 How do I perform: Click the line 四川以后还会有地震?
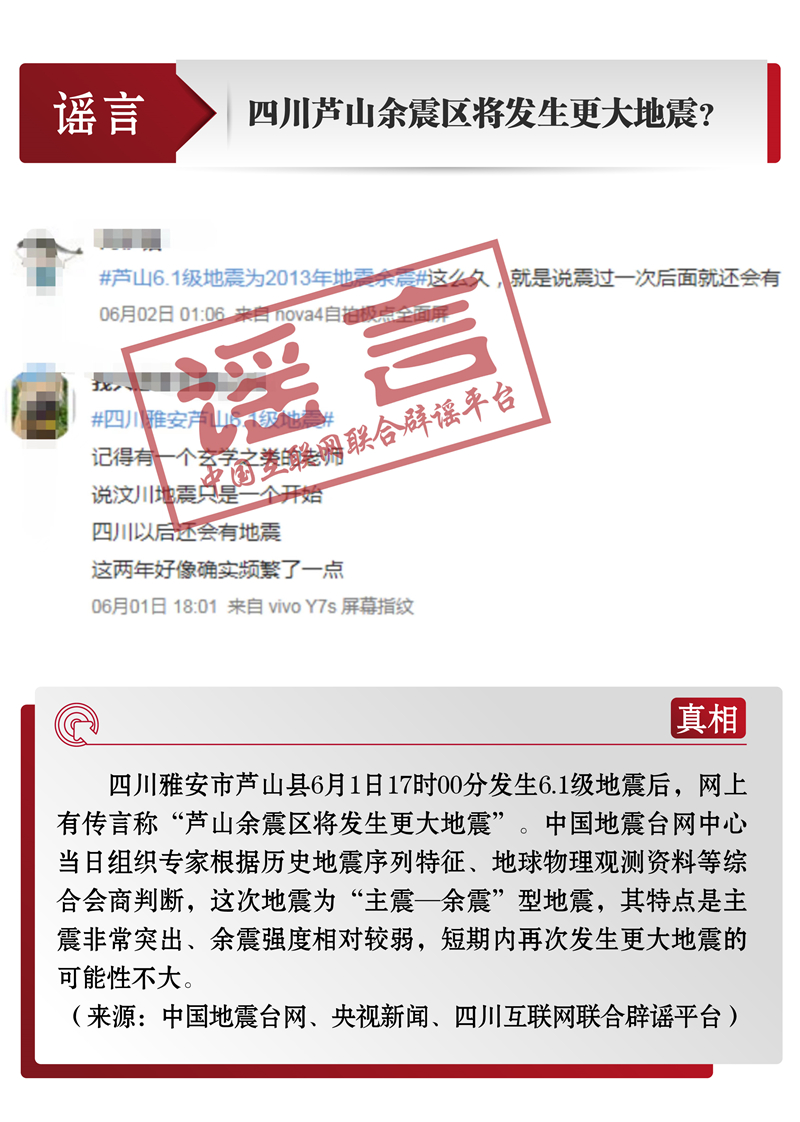click(x=186, y=532)
